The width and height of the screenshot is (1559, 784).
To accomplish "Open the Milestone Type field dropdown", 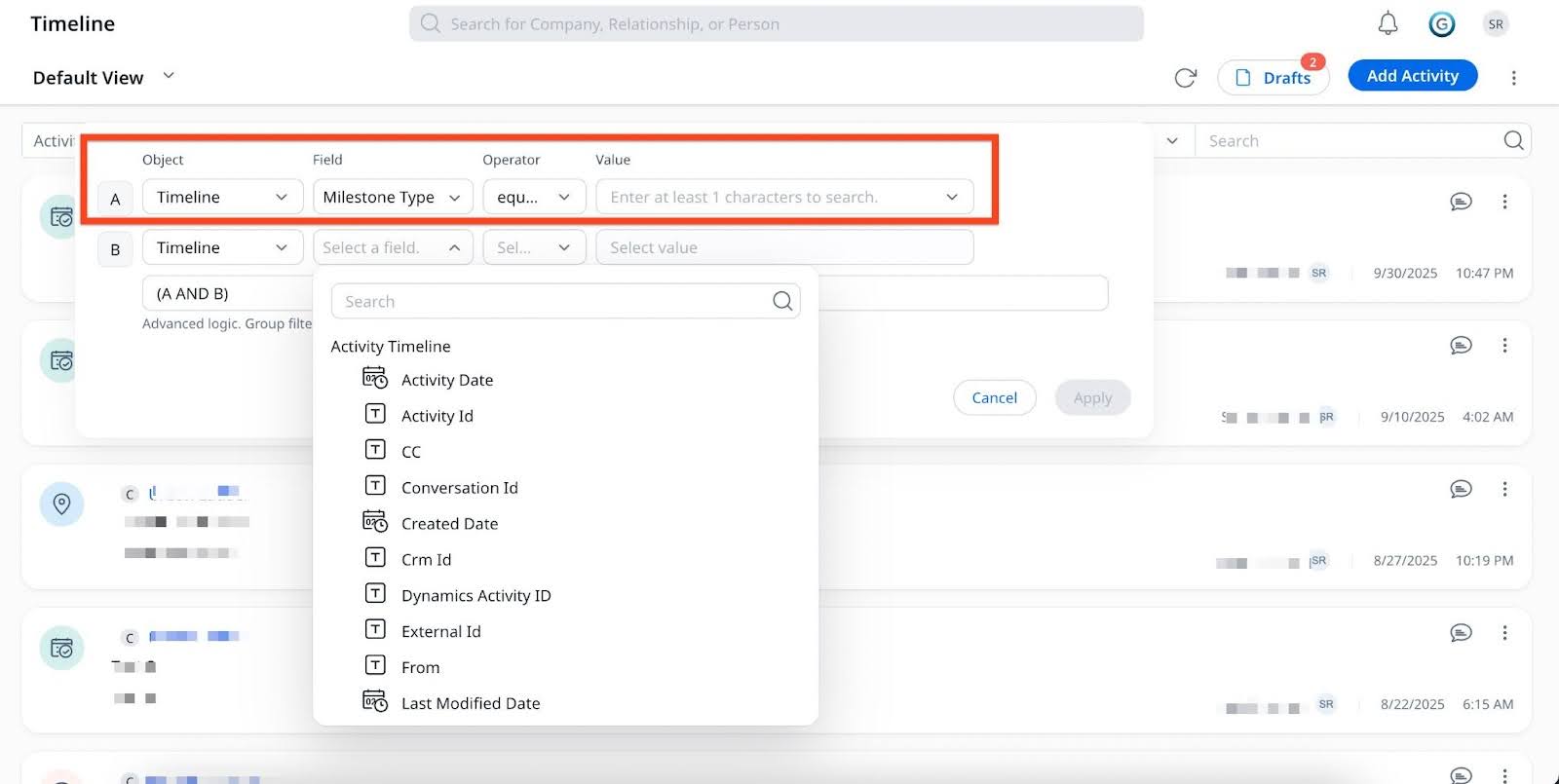I will tap(393, 197).
